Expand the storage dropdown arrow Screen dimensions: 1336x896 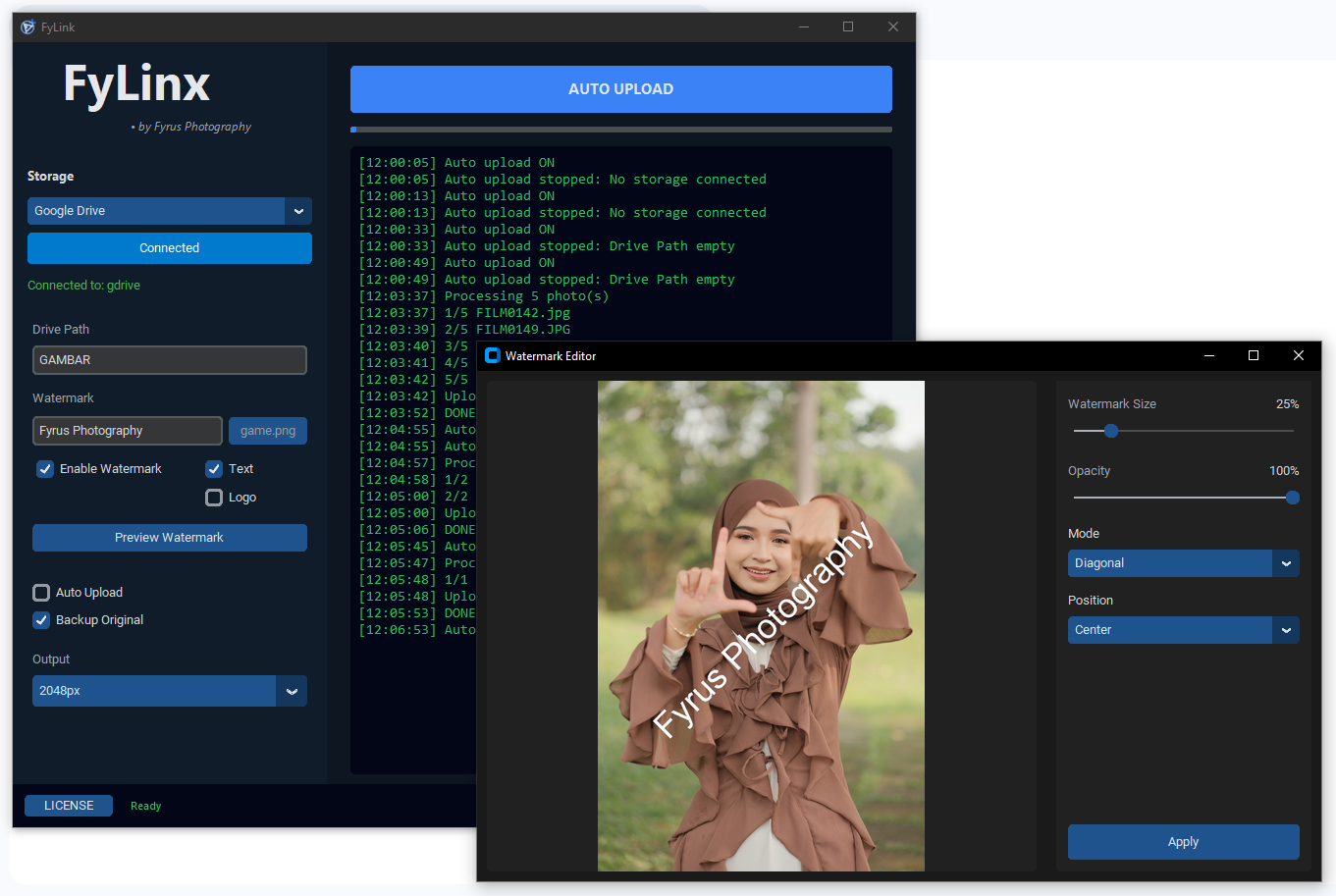298,211
